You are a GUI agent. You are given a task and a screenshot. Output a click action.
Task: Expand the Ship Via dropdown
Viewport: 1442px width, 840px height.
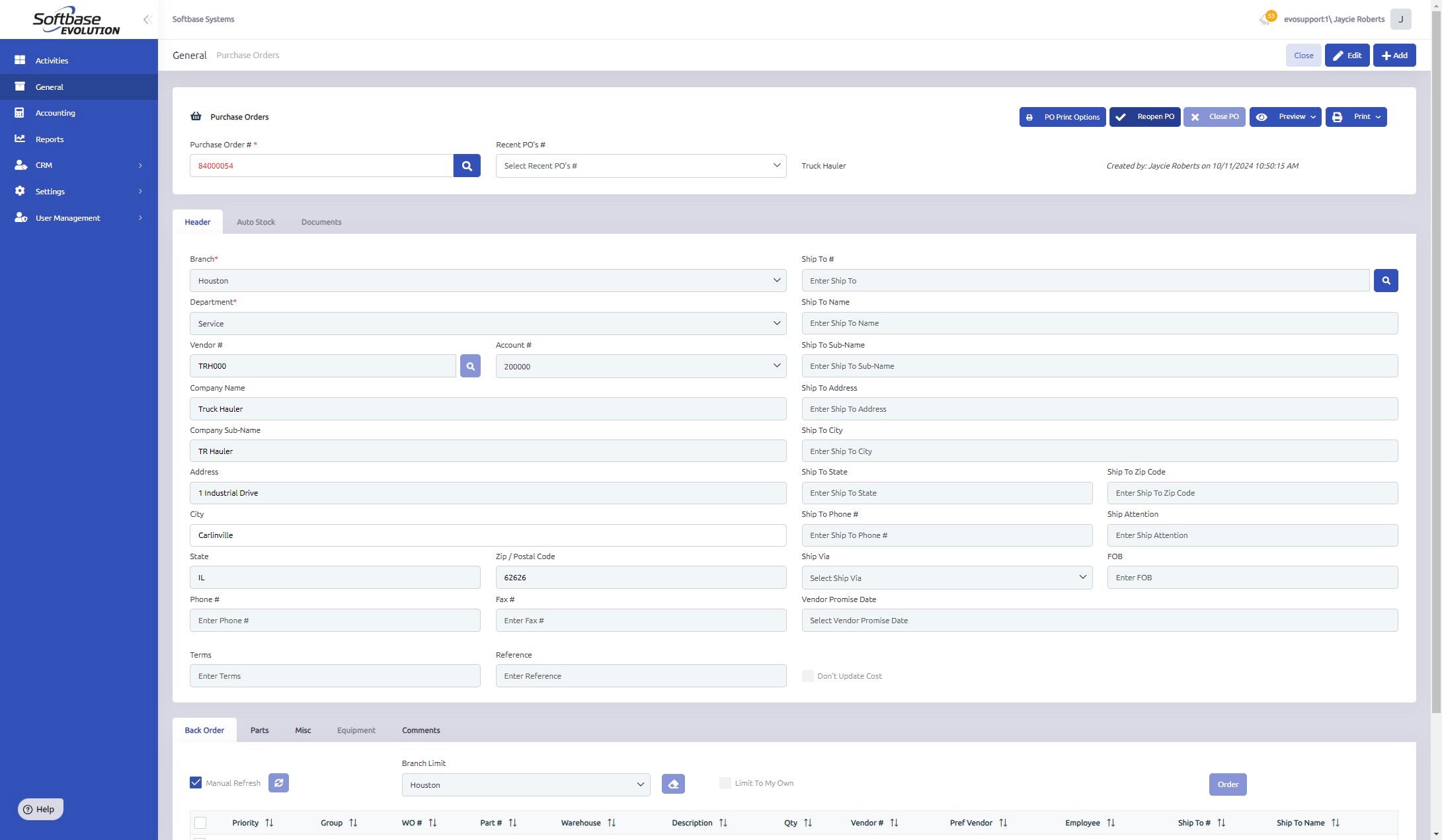point(946,578)
